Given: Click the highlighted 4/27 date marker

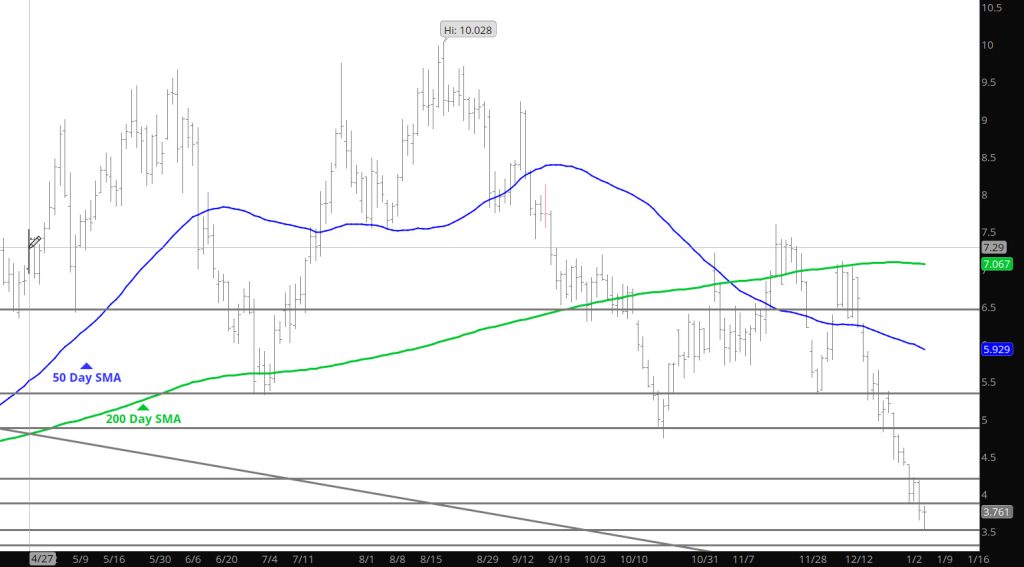Looking at the screenshot, I should [x=41, y=558].
